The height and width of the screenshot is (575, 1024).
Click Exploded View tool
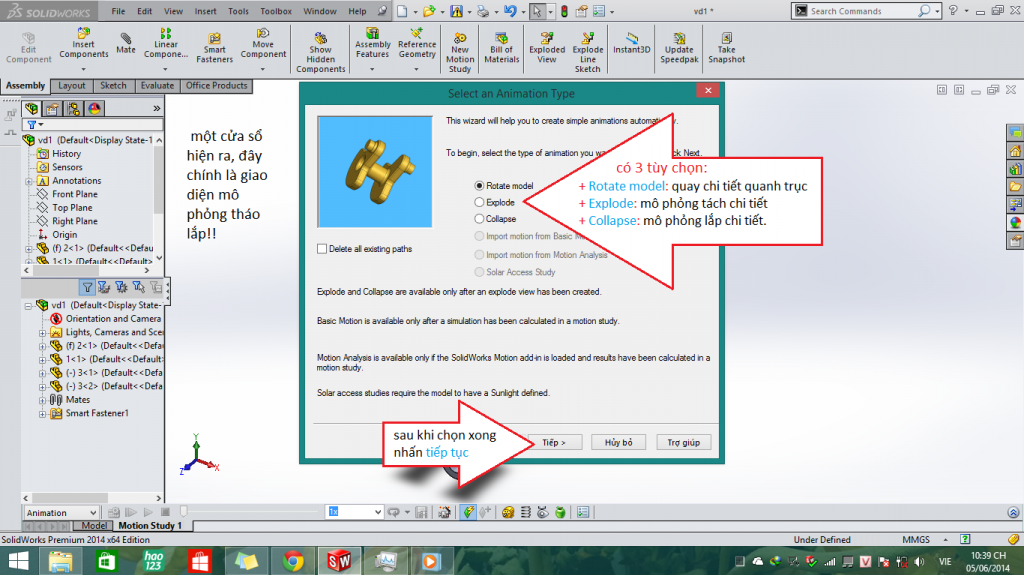pyautogui.click(x=547, y=47)
